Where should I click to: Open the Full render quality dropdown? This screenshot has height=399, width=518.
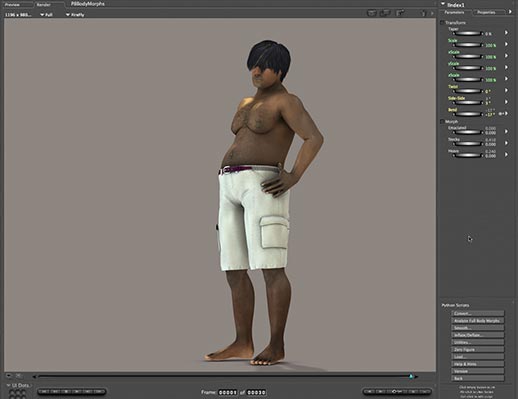click(x=46, y=15)
